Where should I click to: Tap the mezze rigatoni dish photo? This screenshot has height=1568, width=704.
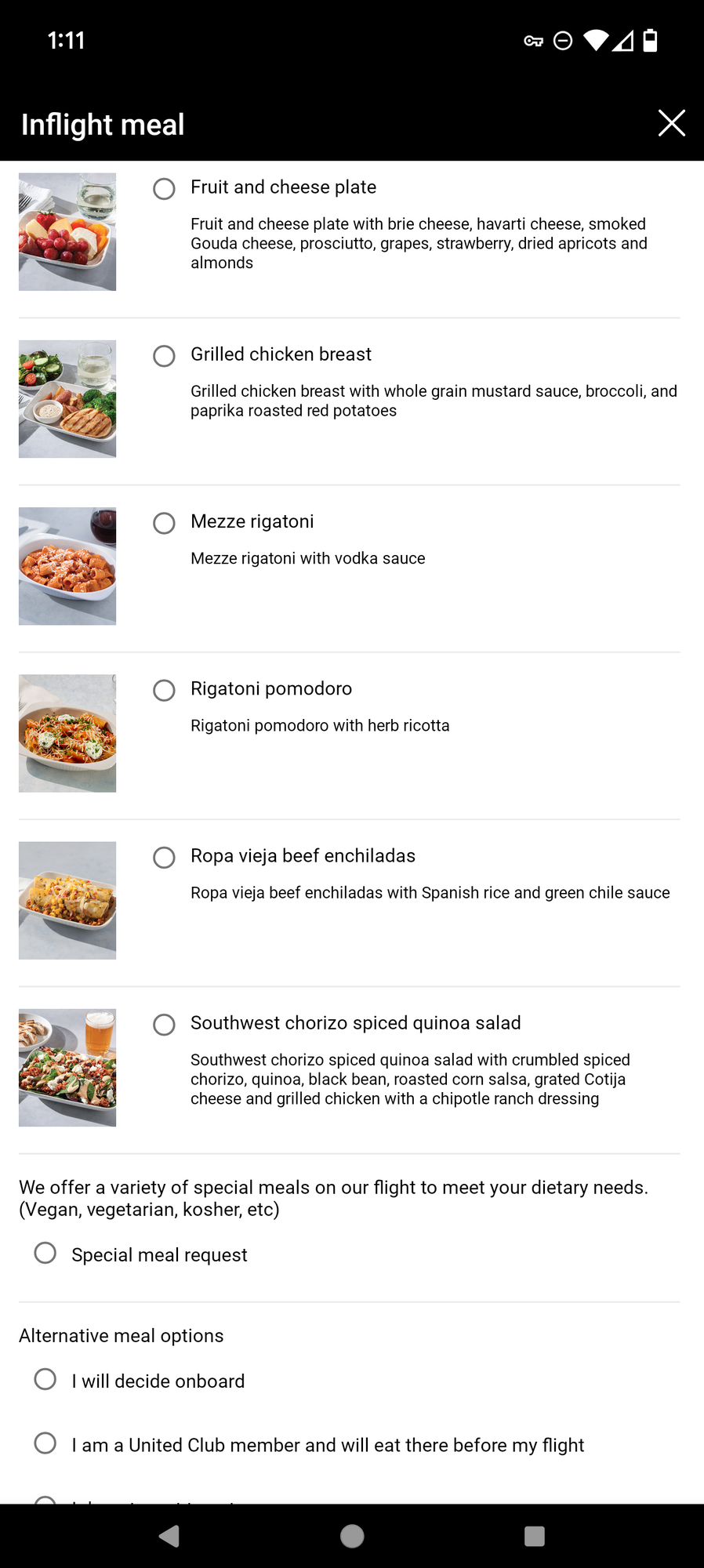pyautogui.click(x=67, y=566)
